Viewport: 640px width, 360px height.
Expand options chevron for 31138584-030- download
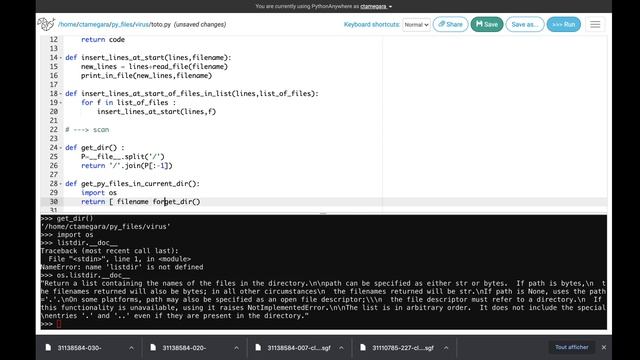point(131,348)
